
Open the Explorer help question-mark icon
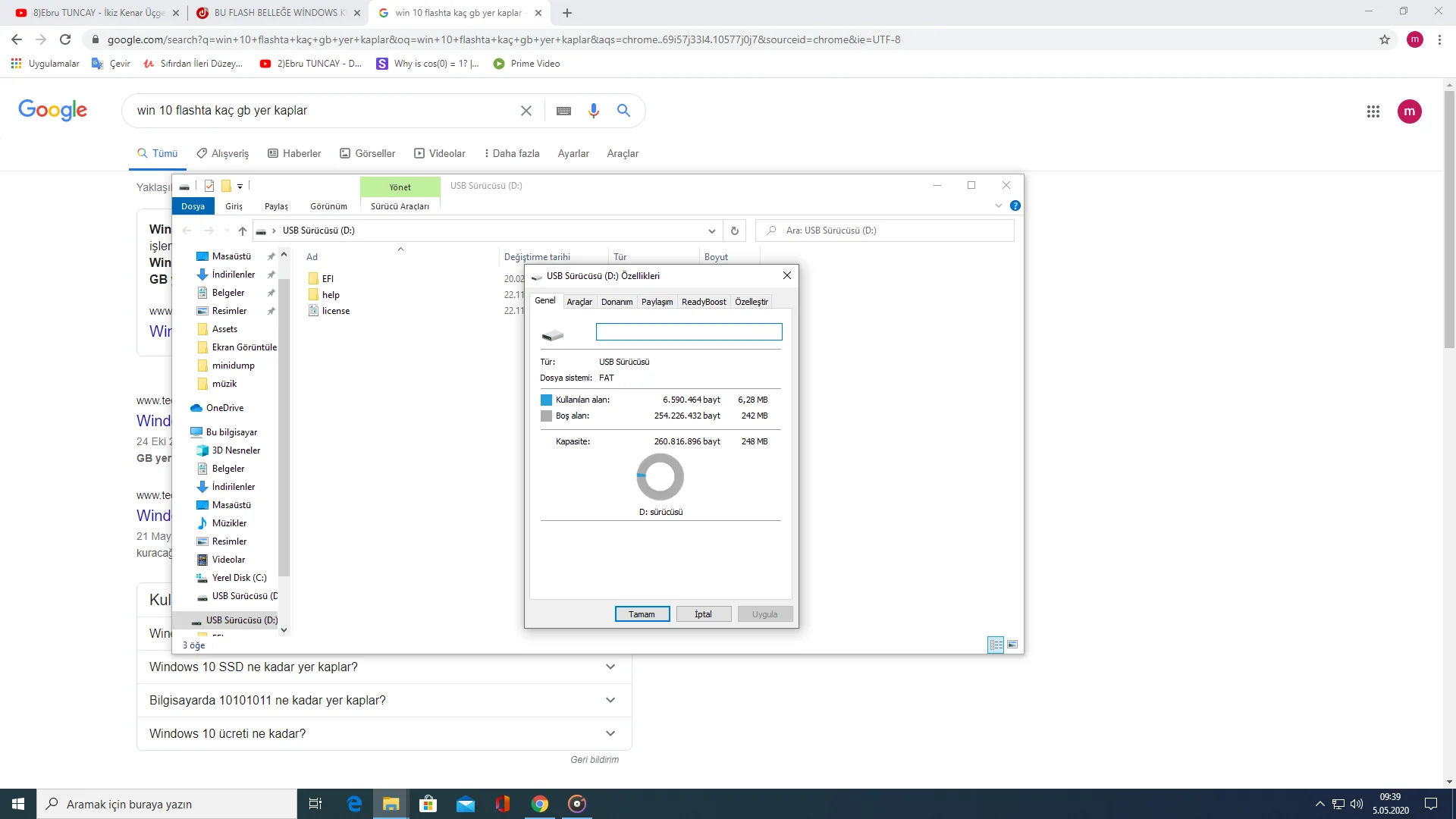coord(1015,206)
